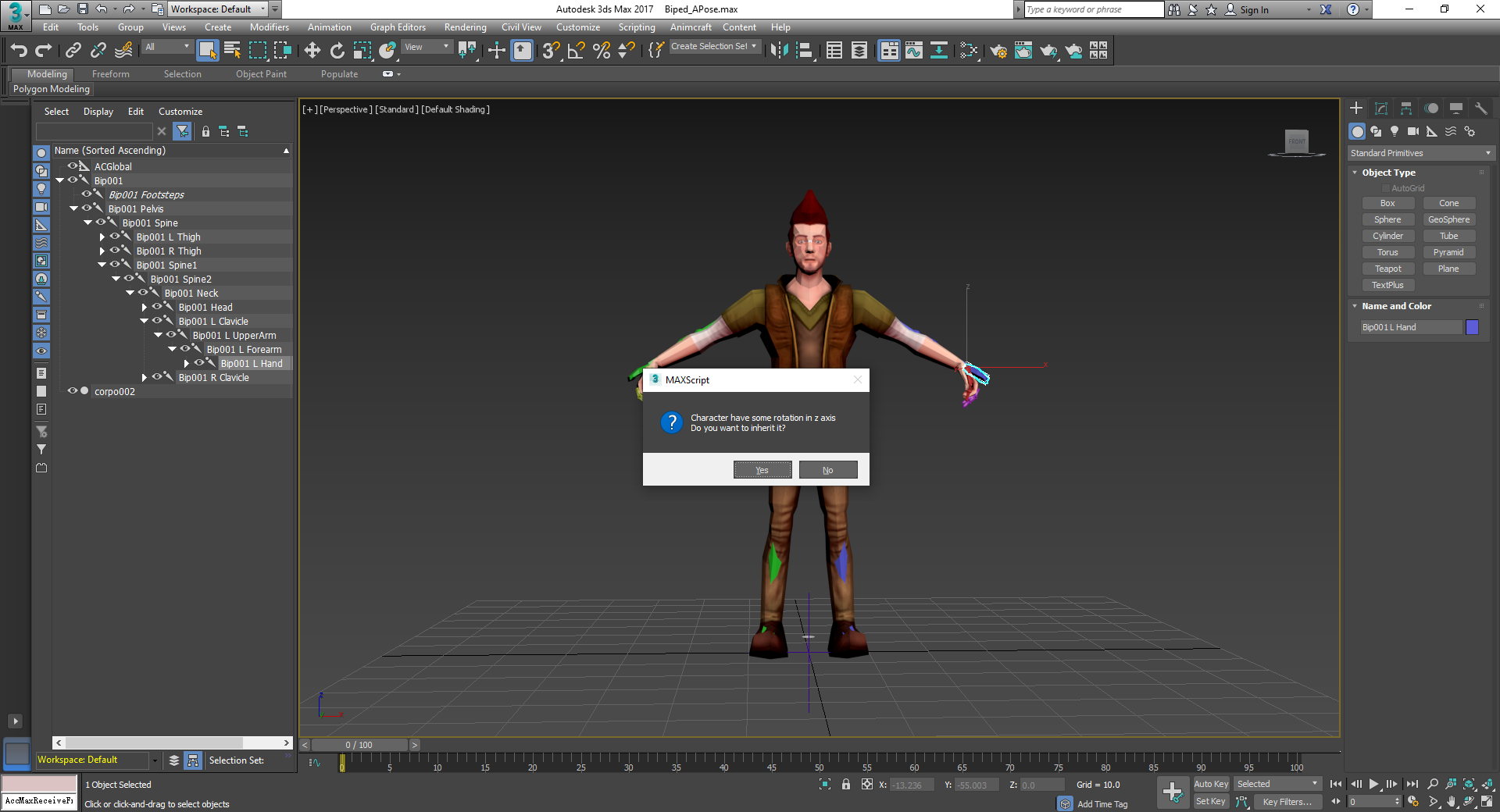
Task: Click the Play Animation button
Action: click(x=1373, y=784)
